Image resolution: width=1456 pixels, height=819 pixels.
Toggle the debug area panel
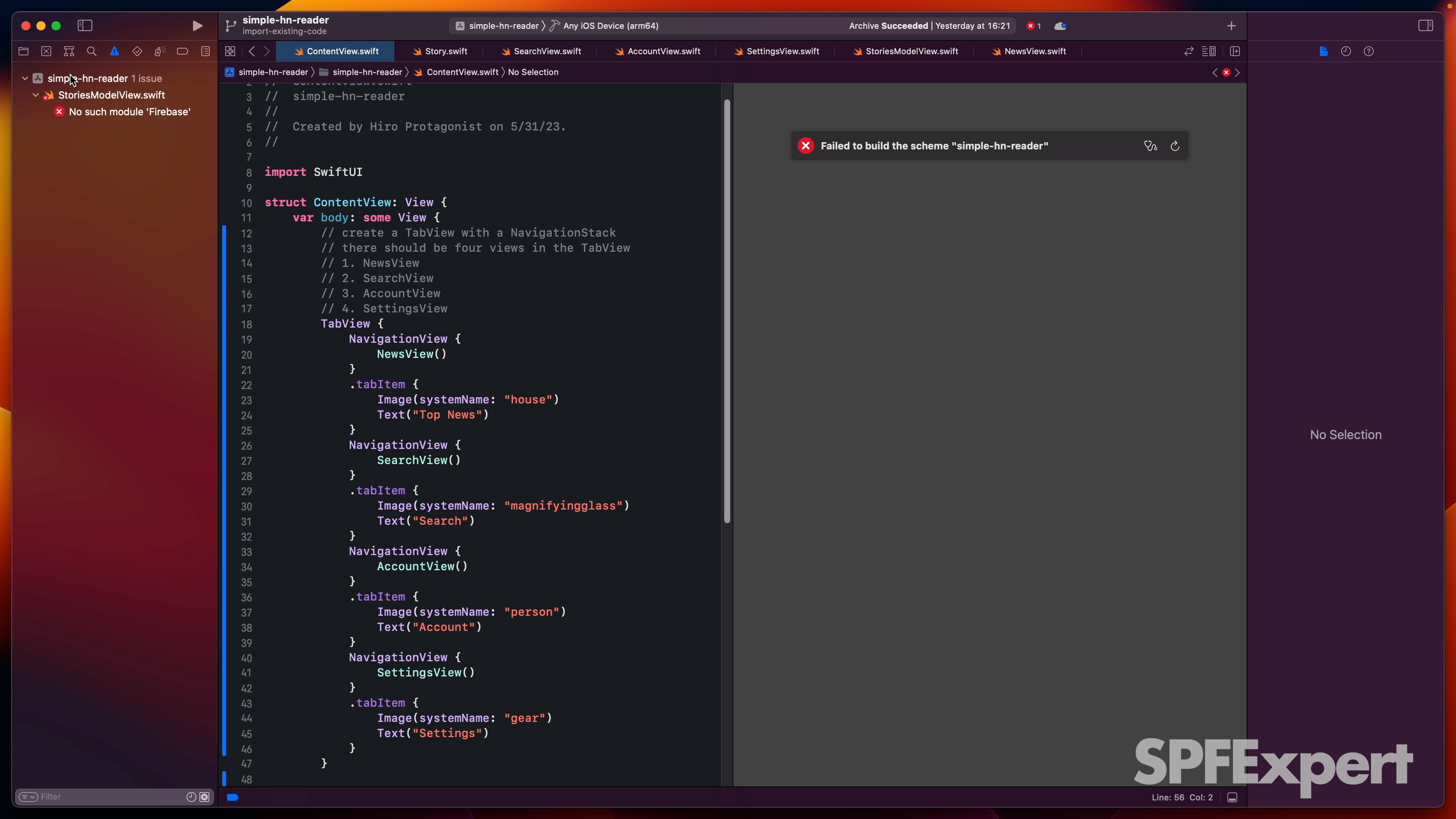click(1232, 797)
